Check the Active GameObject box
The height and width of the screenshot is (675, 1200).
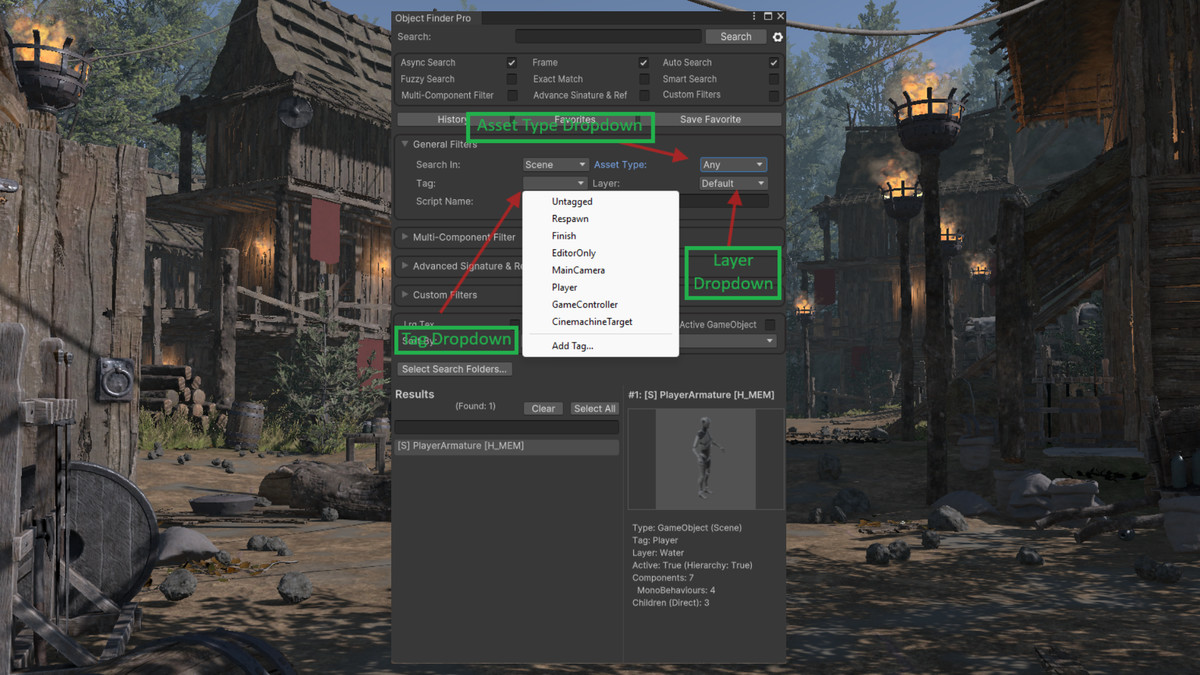(768, 322)
